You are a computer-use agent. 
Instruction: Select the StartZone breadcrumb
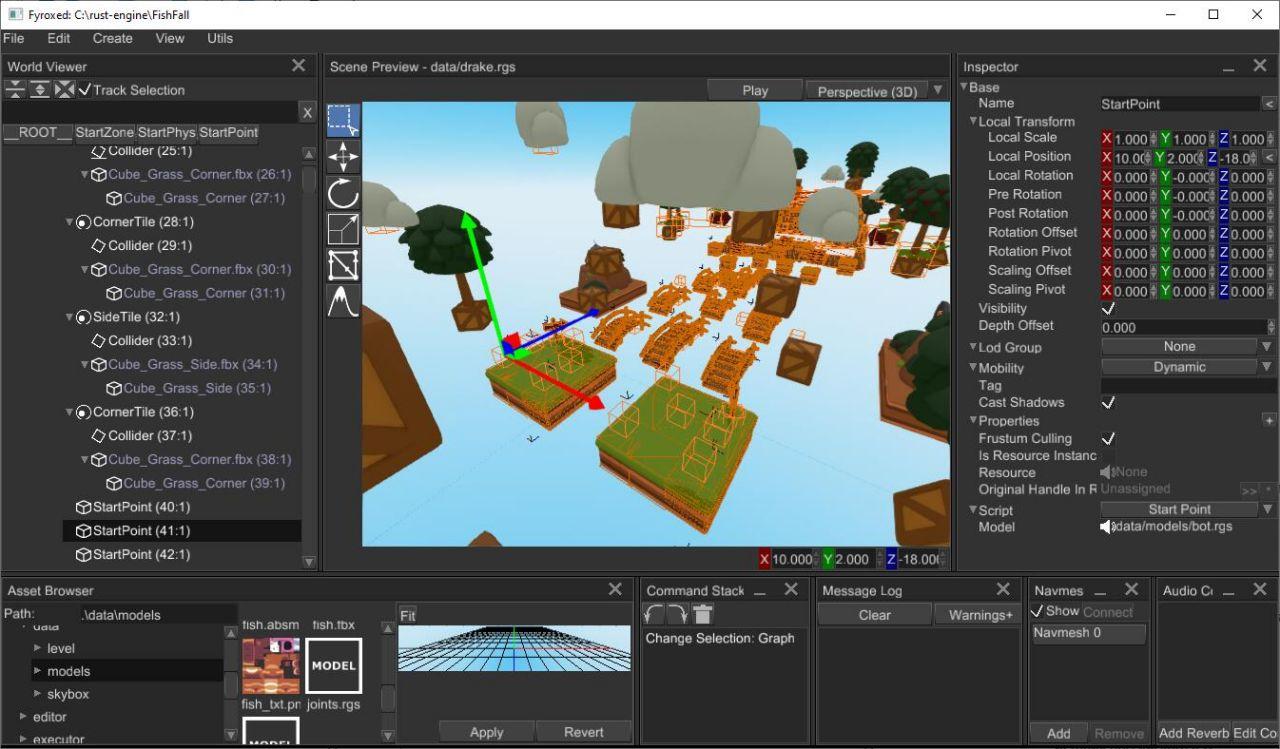pos(104,132)
